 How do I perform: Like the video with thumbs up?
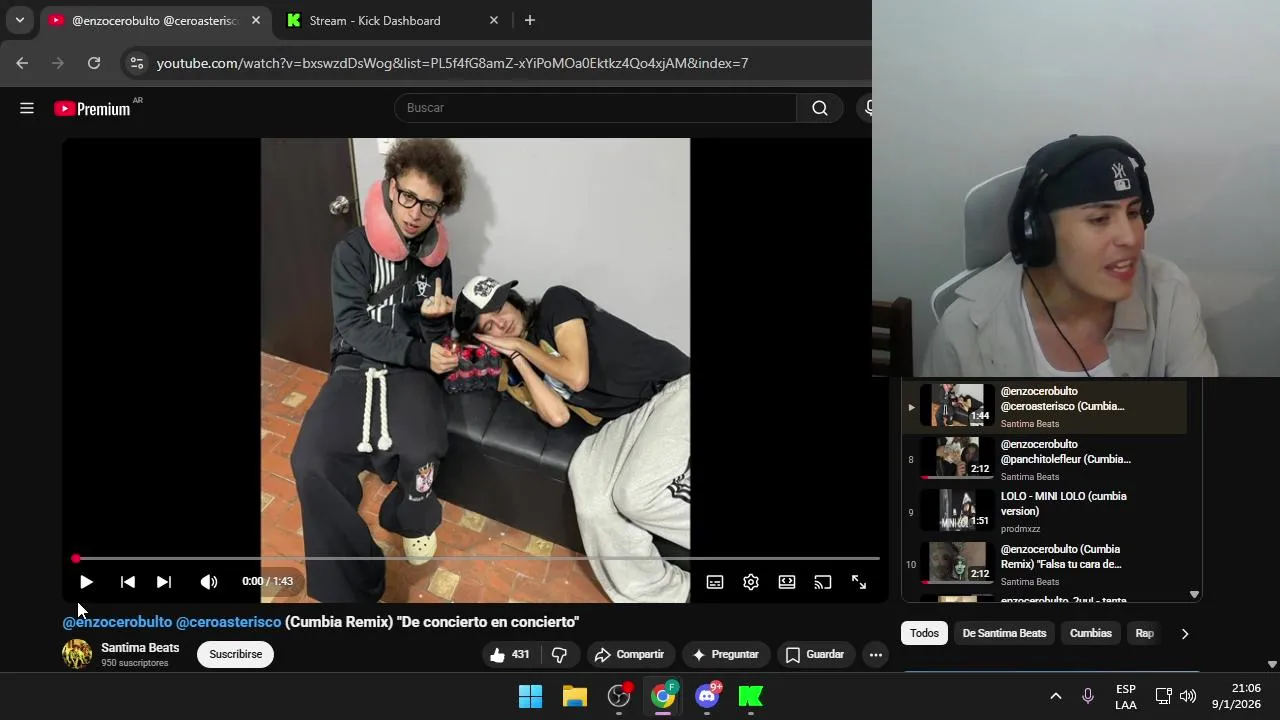pos(510,655)
